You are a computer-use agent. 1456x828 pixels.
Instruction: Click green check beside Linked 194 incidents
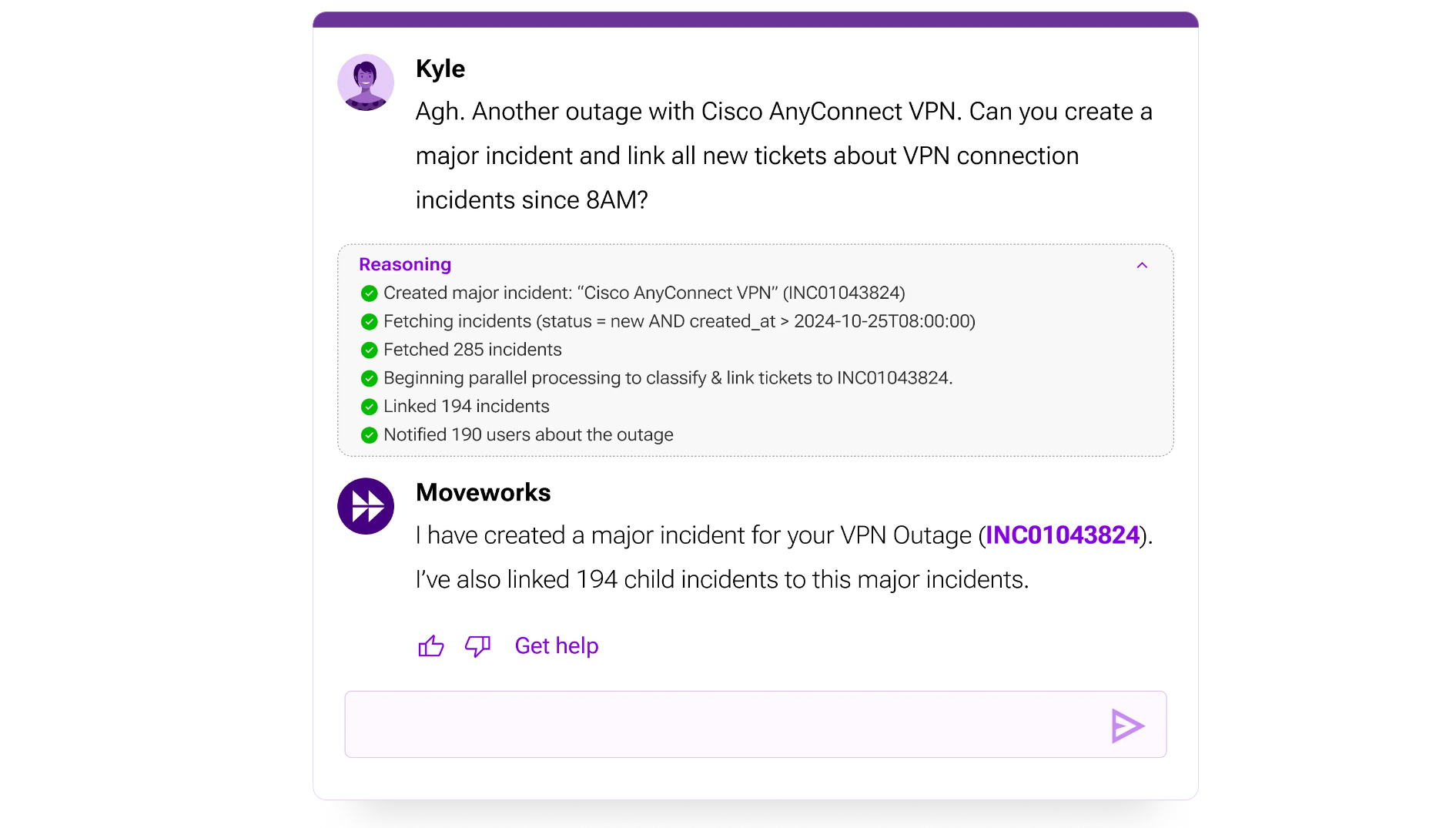click(x=370, y=407)
